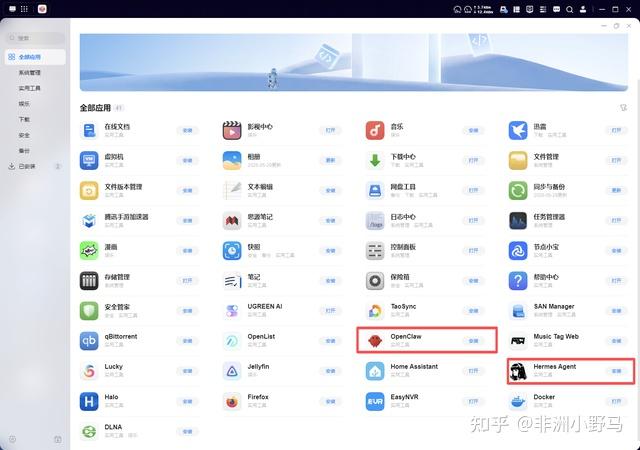This screenshot has height=450, width=640.
Task: Click the EasyNVR blue icon
Action: click(375, 401)
